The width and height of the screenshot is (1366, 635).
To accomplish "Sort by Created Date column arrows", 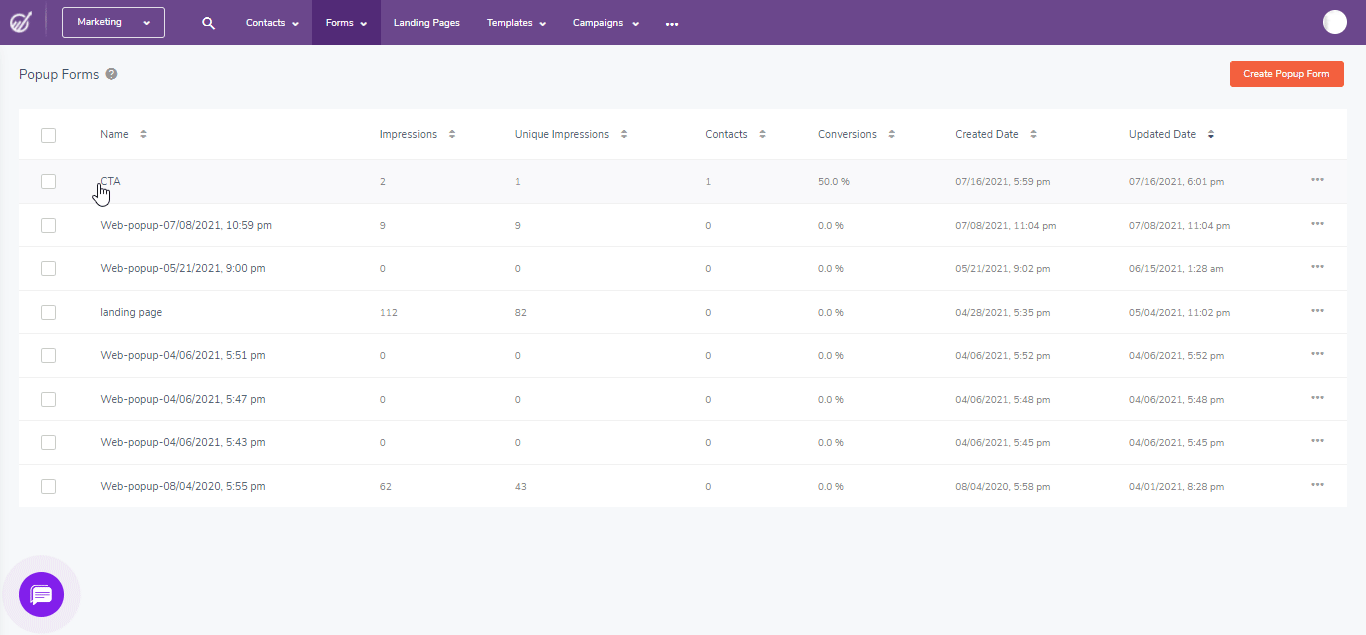I will pyautogui.click(x=1033, y=134).
